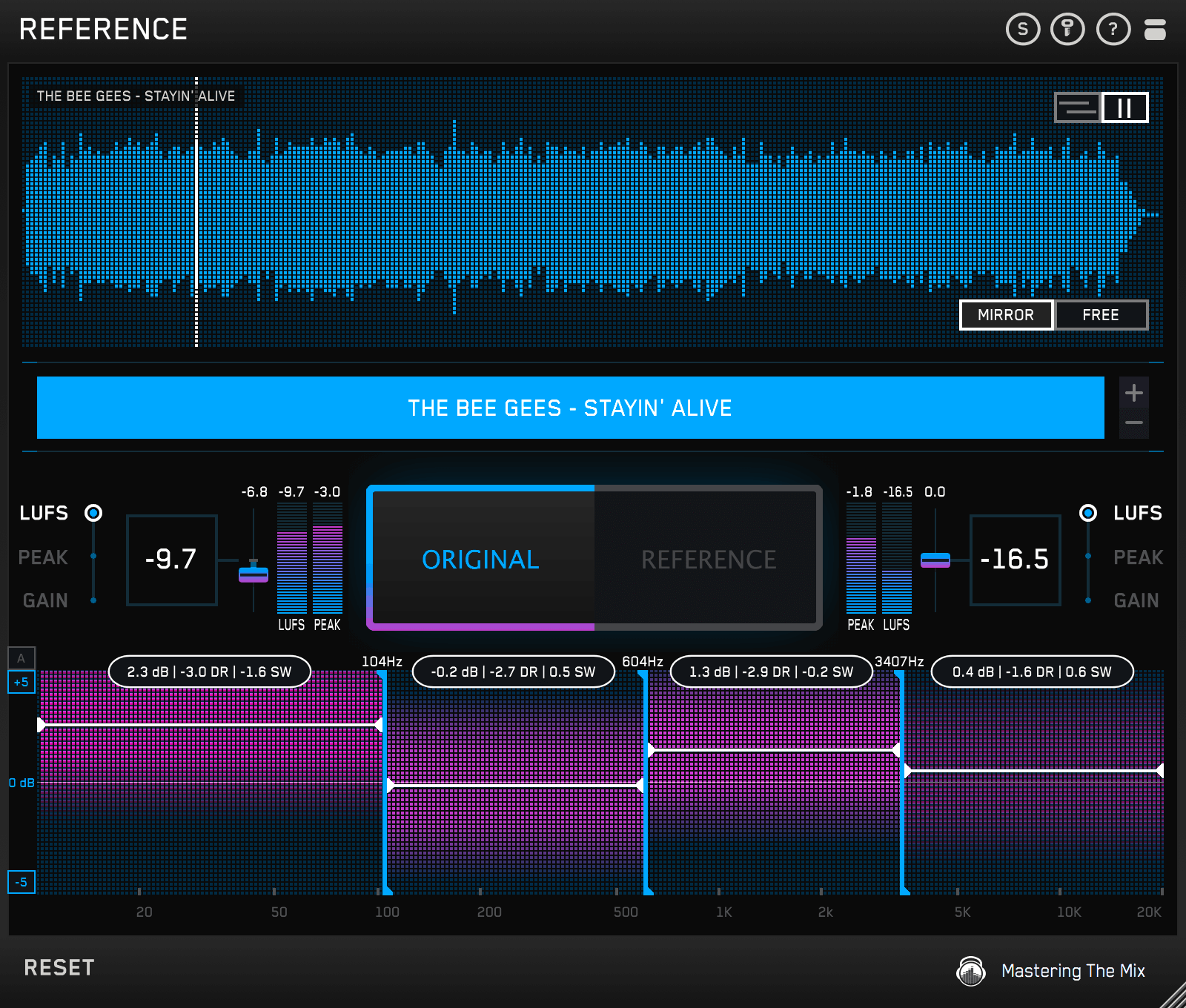The image size is (1186, 1008).
Task: Click the waveform track title label
Action: 136,96
